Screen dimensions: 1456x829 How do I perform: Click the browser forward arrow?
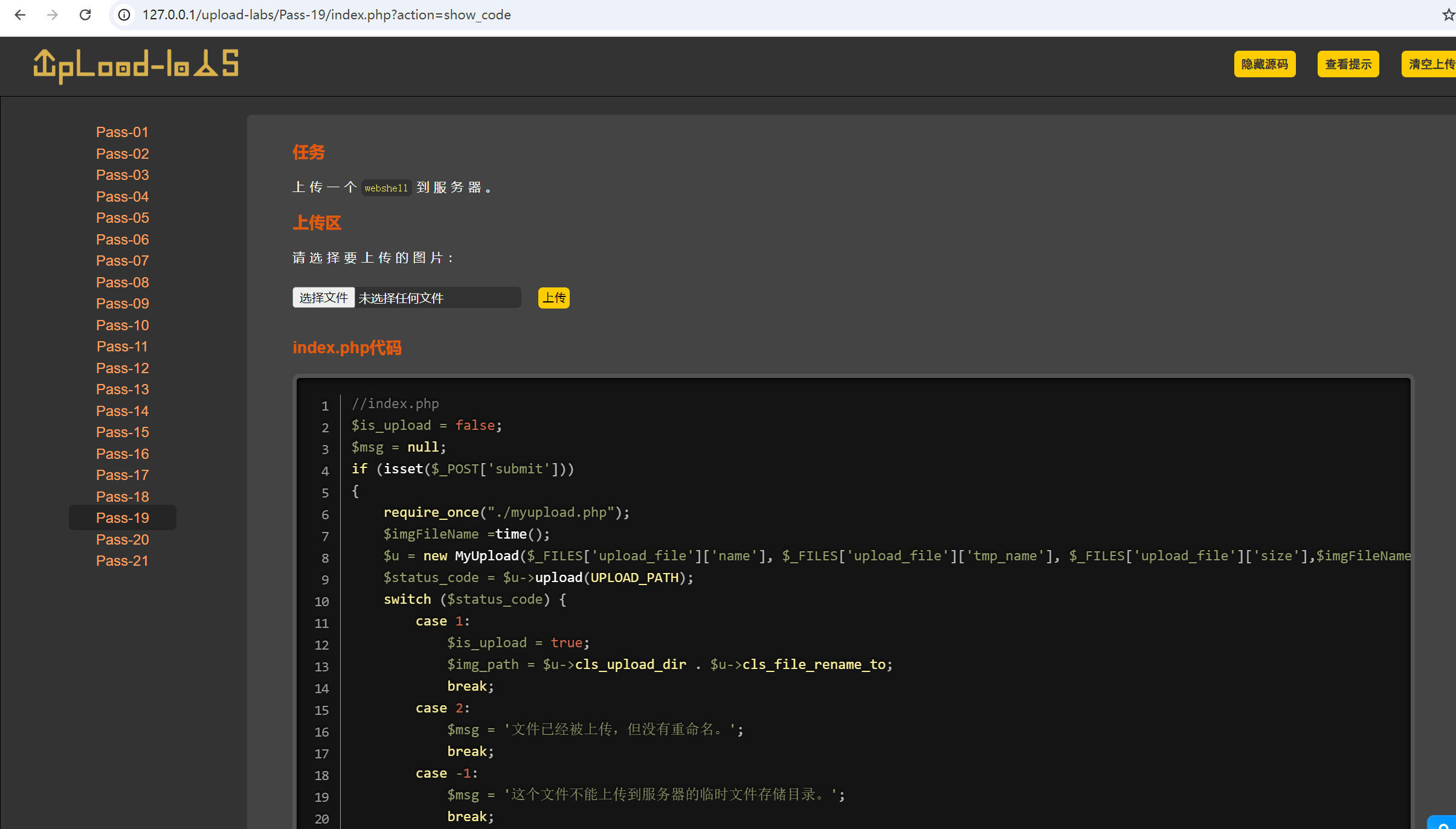[x=53, y=14]
